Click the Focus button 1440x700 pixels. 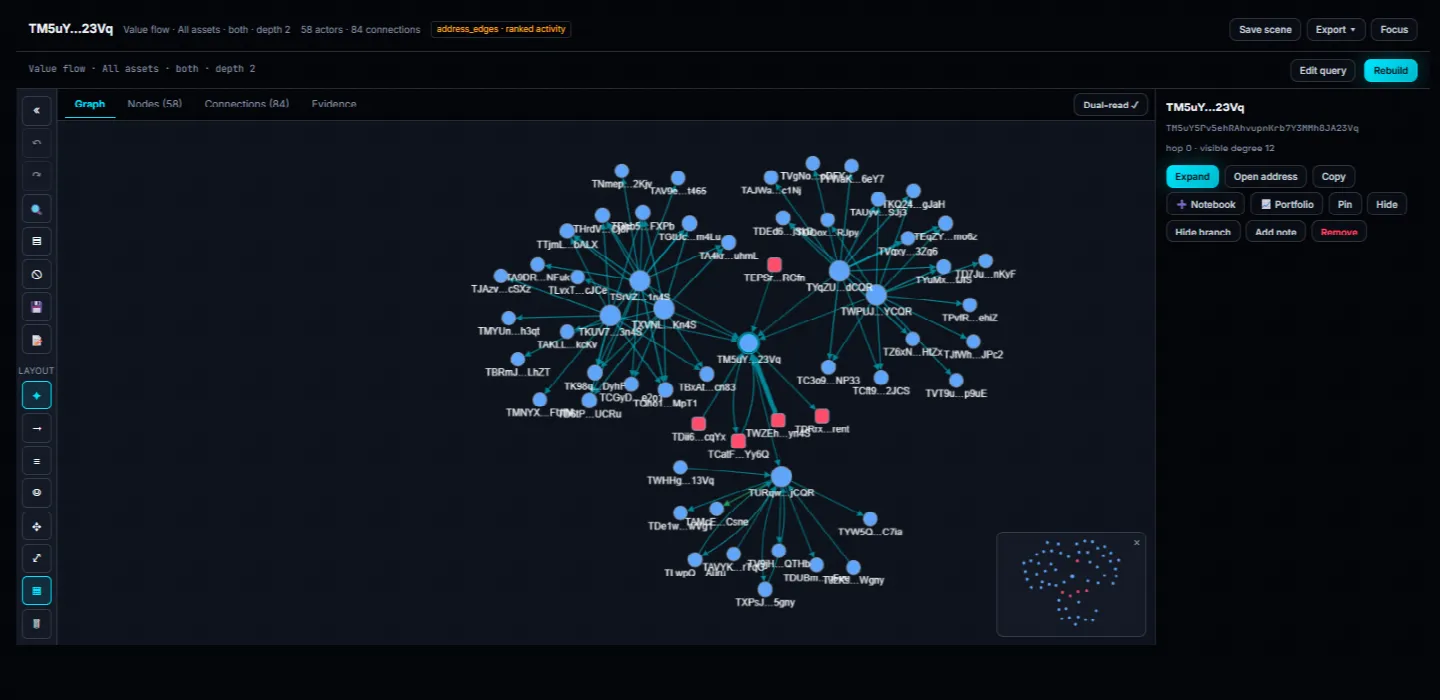click(1394, 29)
